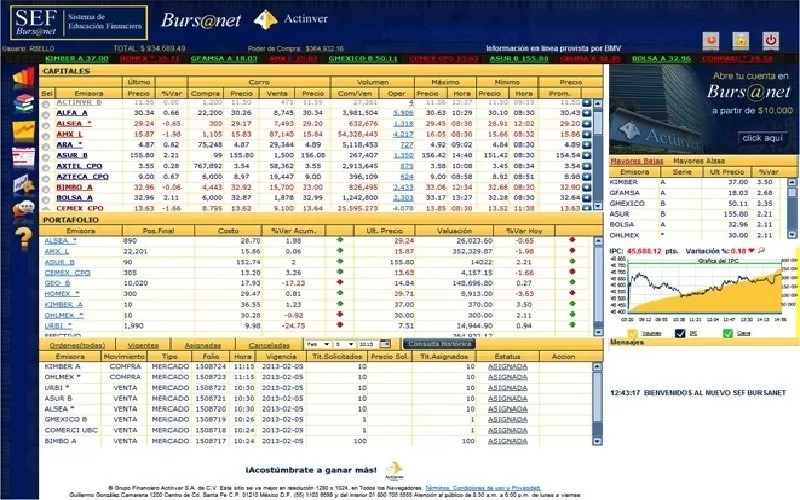Click Capitales table scroll-down arrow
This screenshot has height=500, width=800.
598,206
